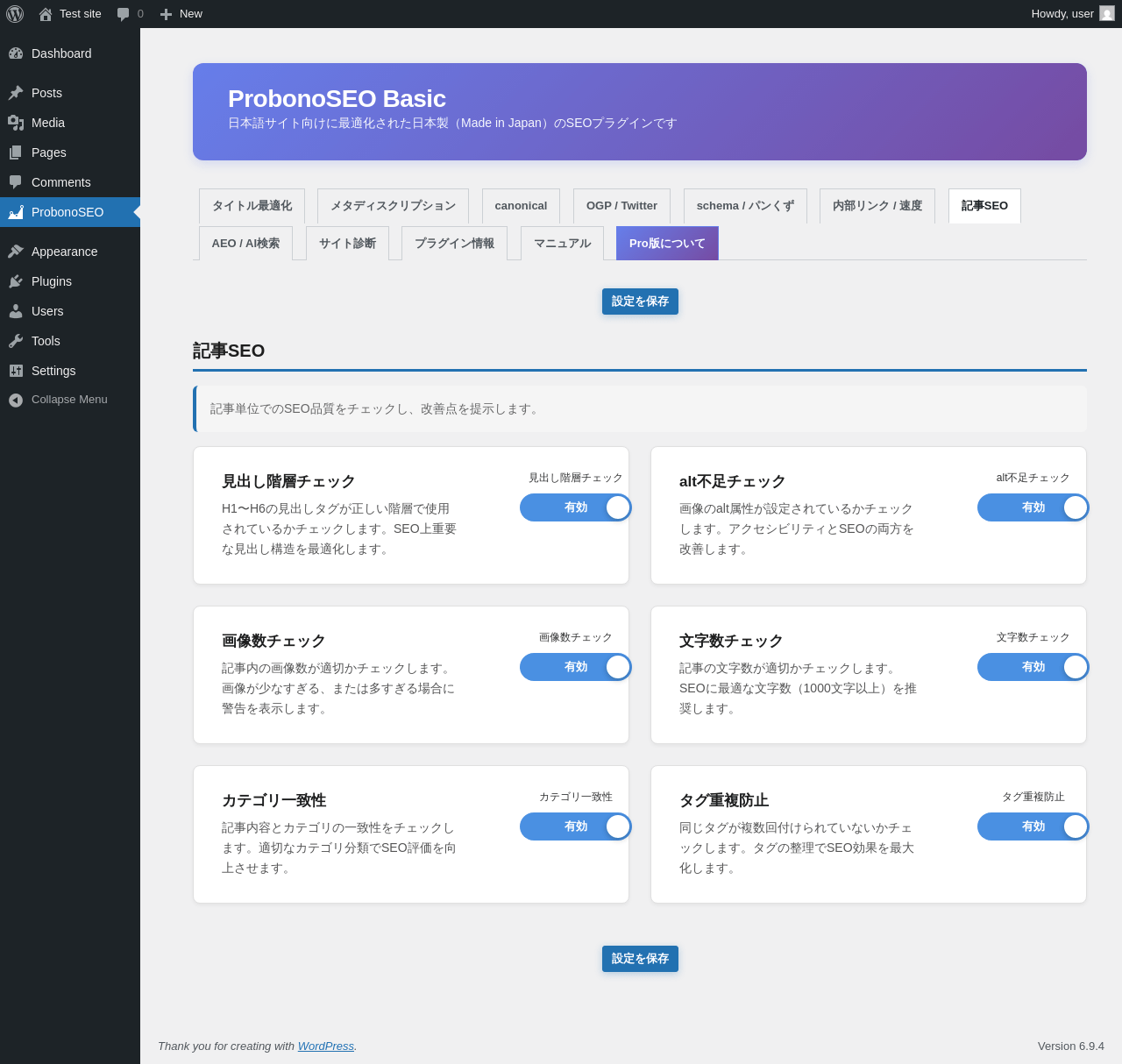Disable the 画像数チェック switch
The height and width of the screenshot is (1064, 1122).
576,667
